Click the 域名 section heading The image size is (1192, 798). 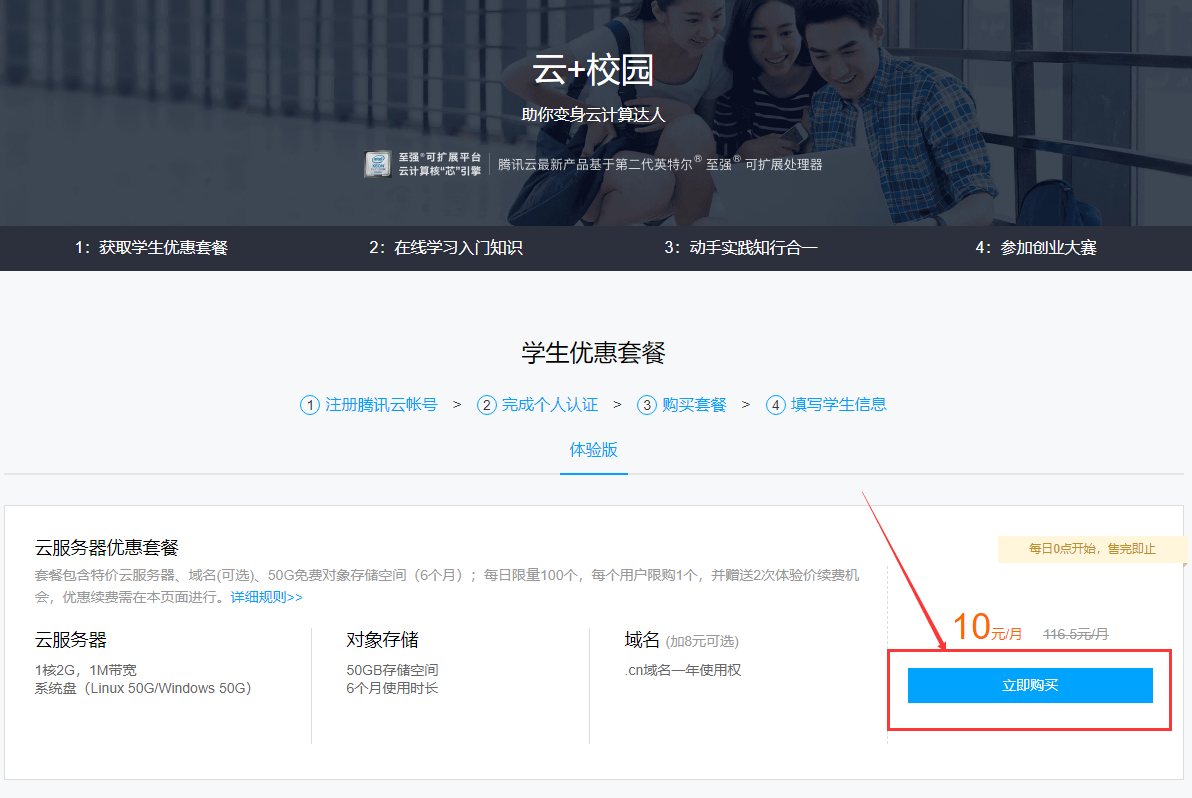642,640
